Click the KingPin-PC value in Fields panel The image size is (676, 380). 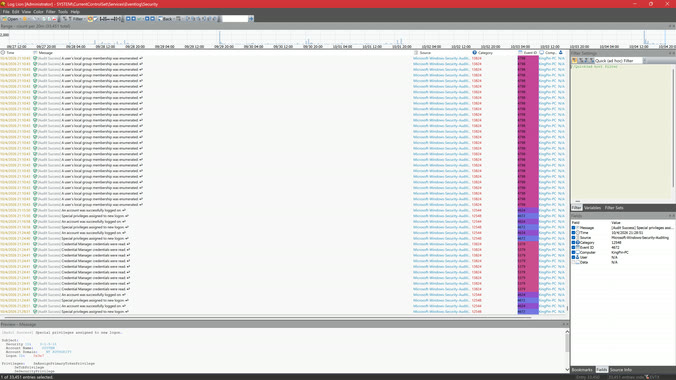click(x=620, y=252)
